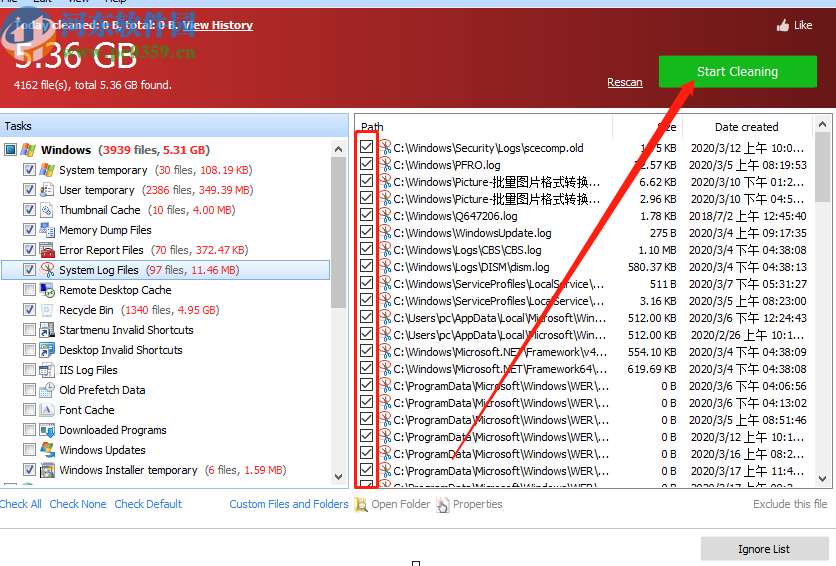Open View History link
Image resolution: width=836 pixels, height=566 pixels.
point(218,25)
